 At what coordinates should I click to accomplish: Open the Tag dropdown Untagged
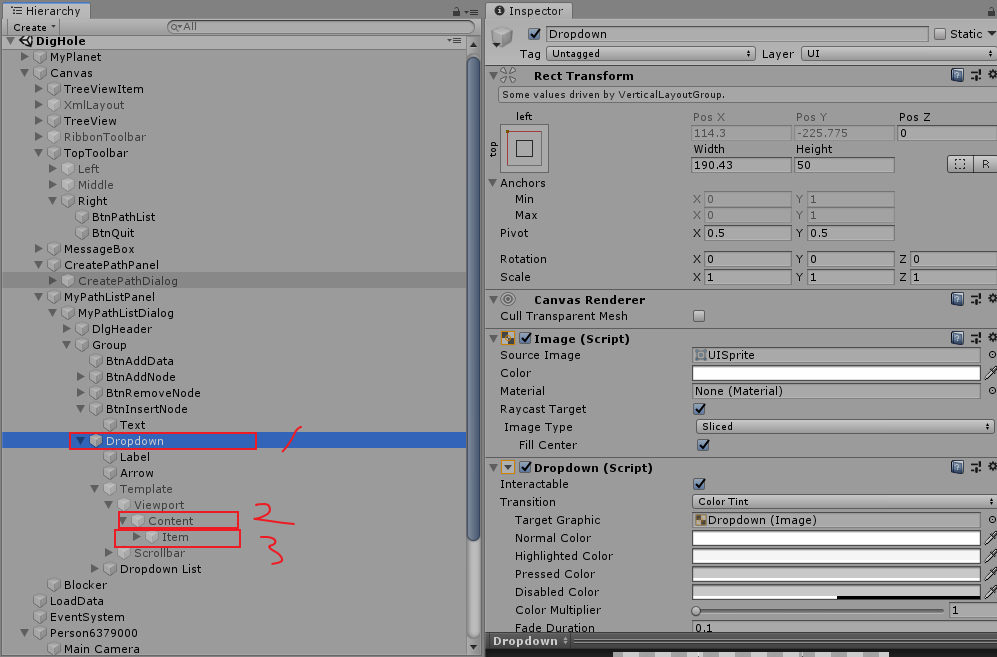pos(650,53)
